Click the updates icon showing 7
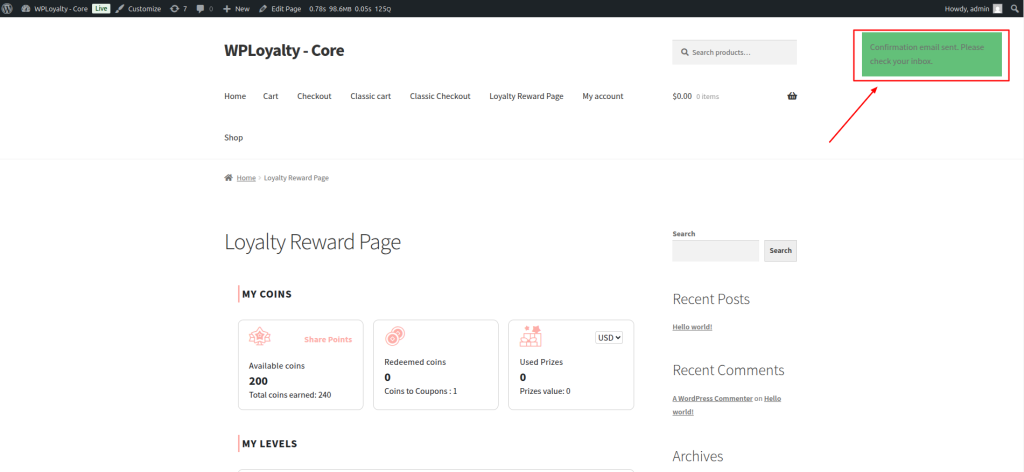 180,8
